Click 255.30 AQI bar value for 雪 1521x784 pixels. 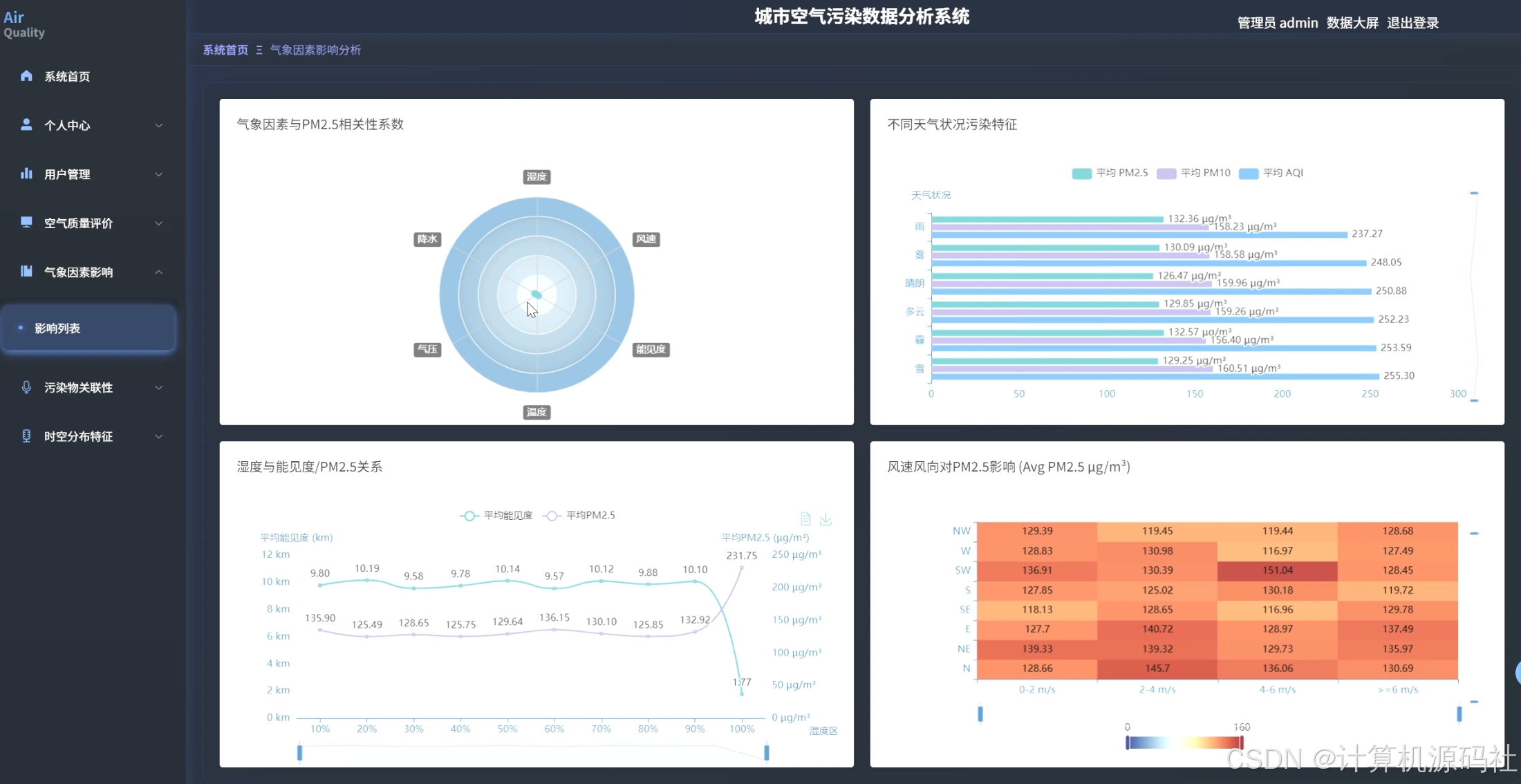[x=1399, y=376]
